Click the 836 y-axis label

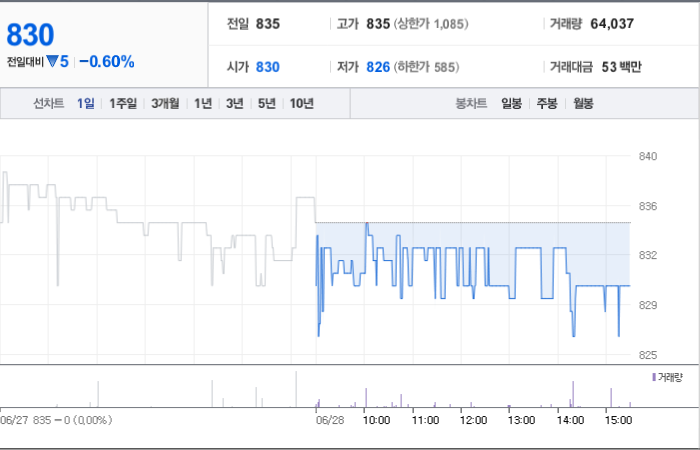648,206
